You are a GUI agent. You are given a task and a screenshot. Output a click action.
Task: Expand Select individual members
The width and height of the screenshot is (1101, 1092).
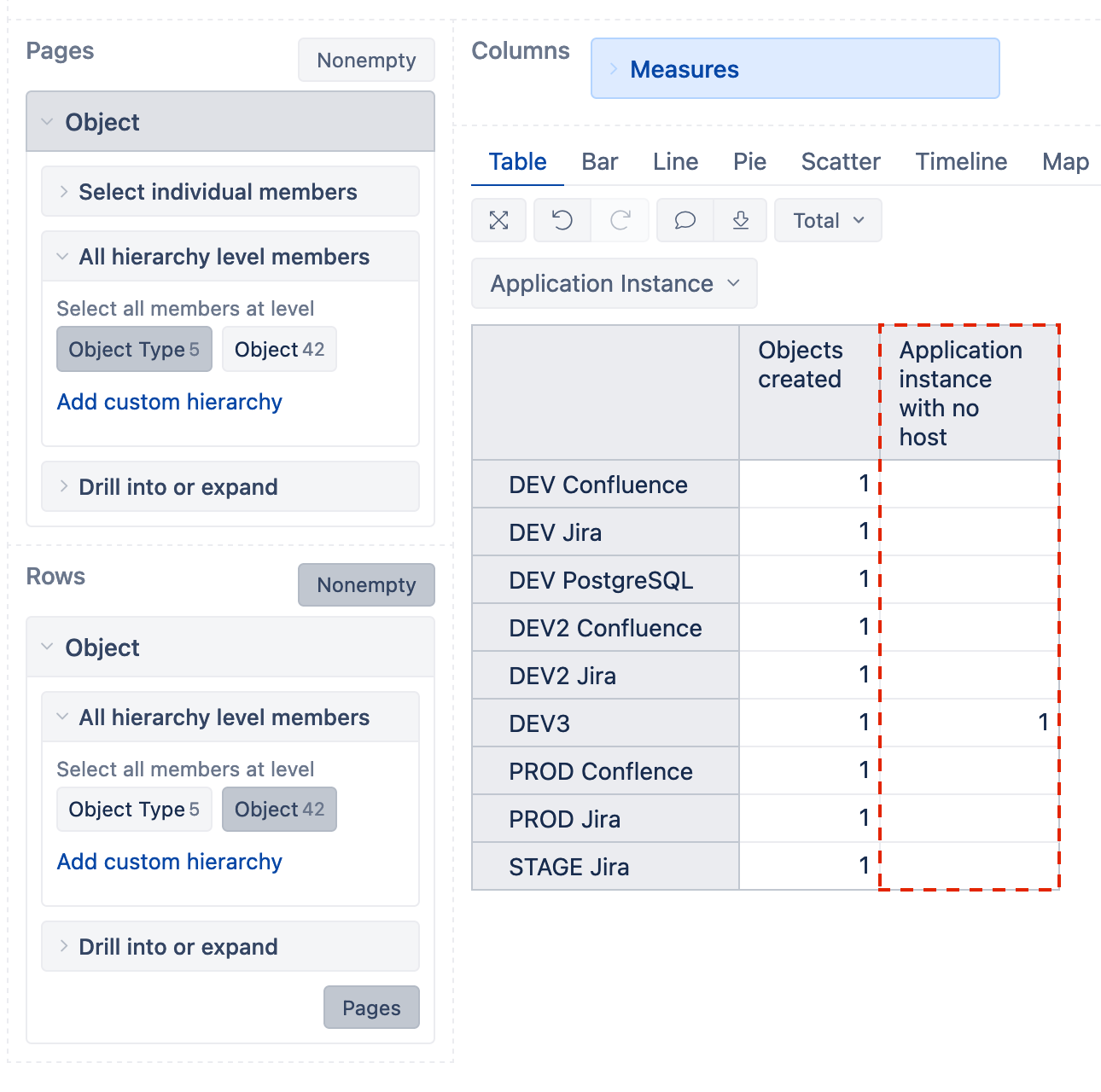[230, 191]
